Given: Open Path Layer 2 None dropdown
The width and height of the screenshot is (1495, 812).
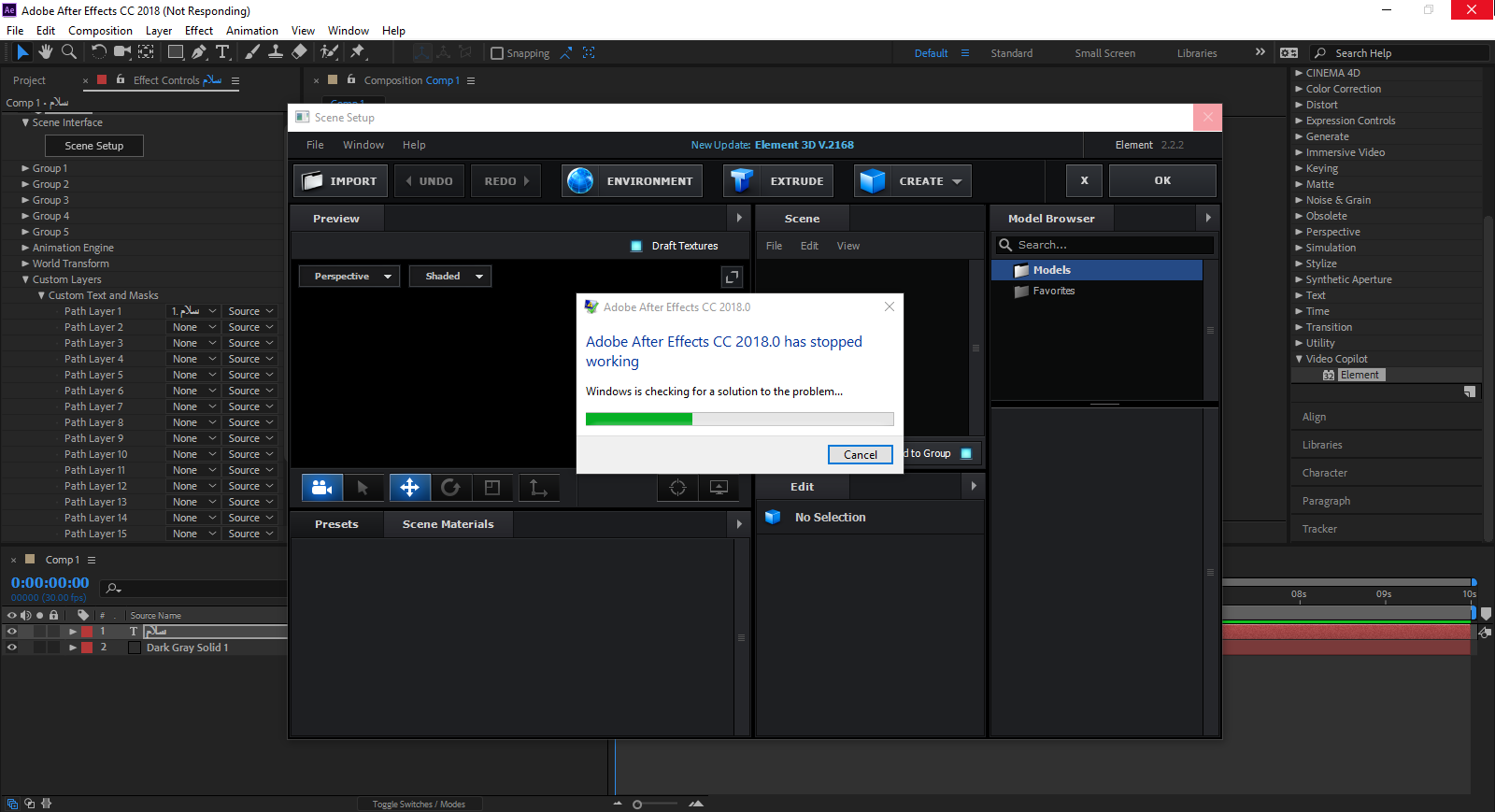Looking at the screenshot, I should pos(193,327).
